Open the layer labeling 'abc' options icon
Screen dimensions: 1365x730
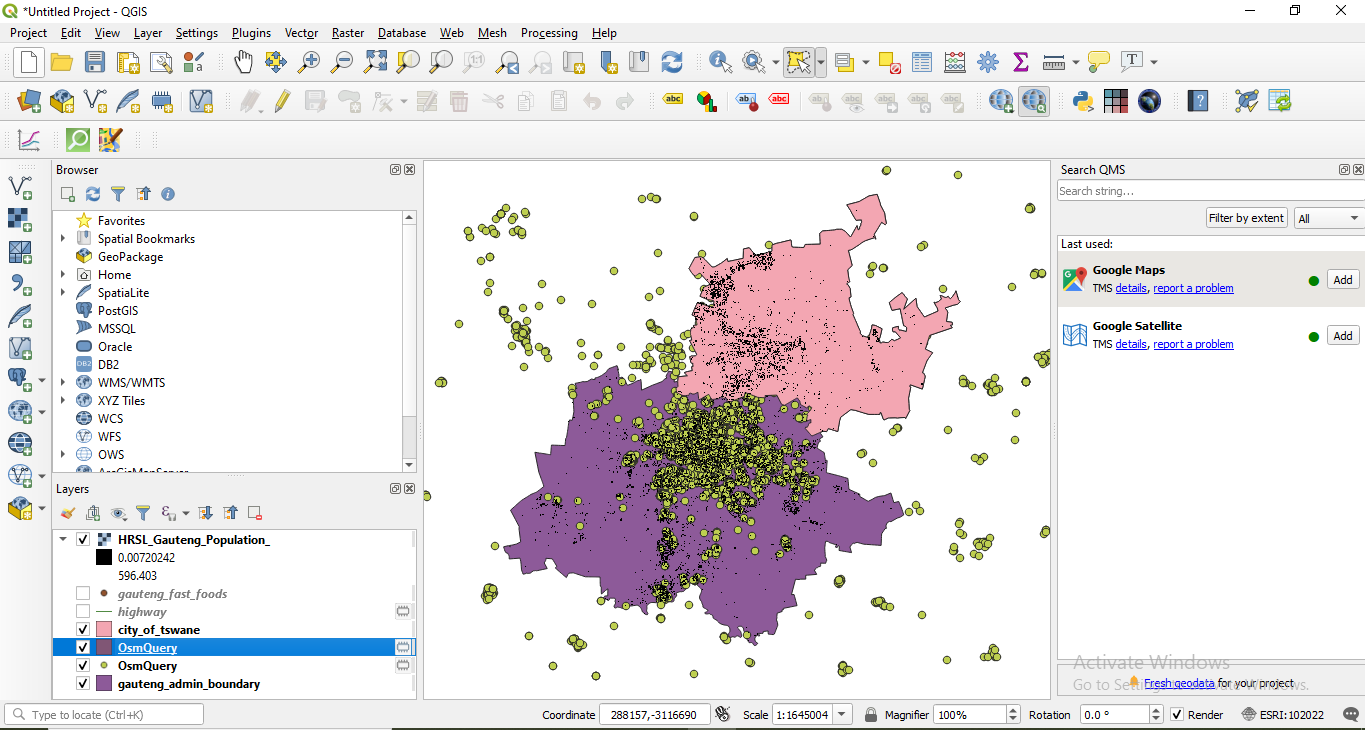(x=673, y=101)
